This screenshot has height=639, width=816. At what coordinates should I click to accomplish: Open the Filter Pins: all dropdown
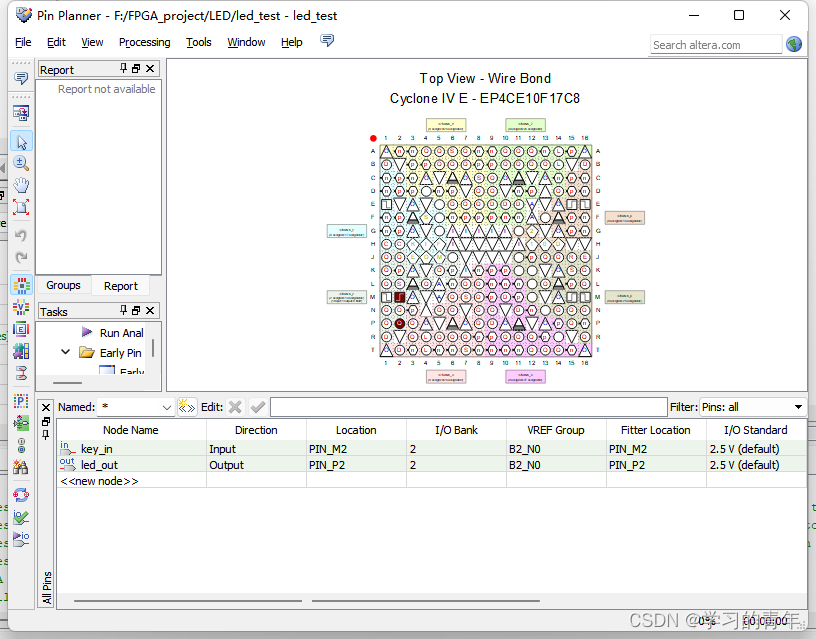click(x=796, y=407)
